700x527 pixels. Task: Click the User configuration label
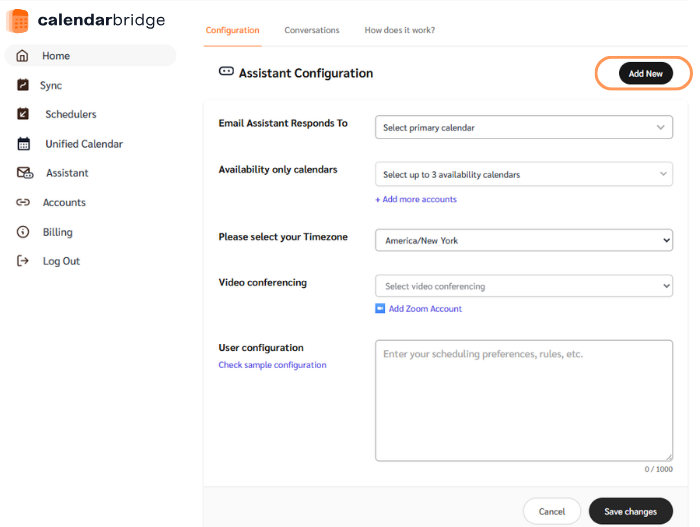tap(261, 348)
